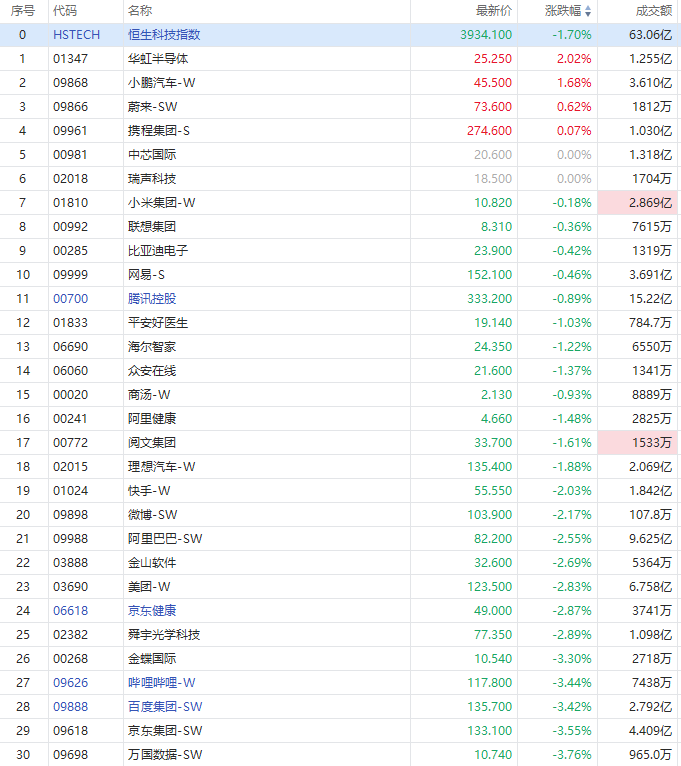
Task: Click the 名称 column header
Action: point(140,11)
